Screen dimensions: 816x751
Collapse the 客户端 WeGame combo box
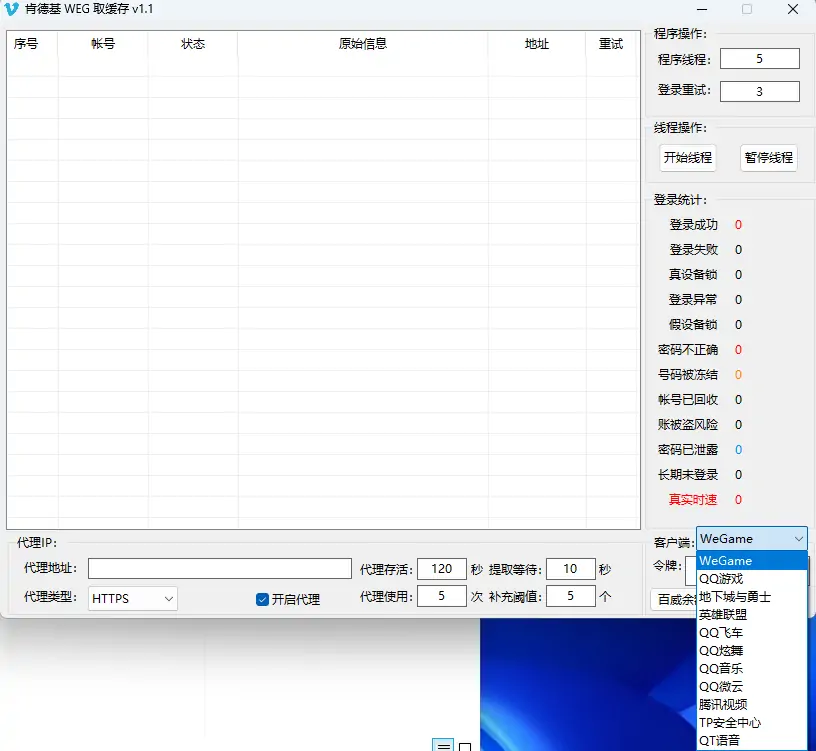pyautogui.click(x=751, y=539)
